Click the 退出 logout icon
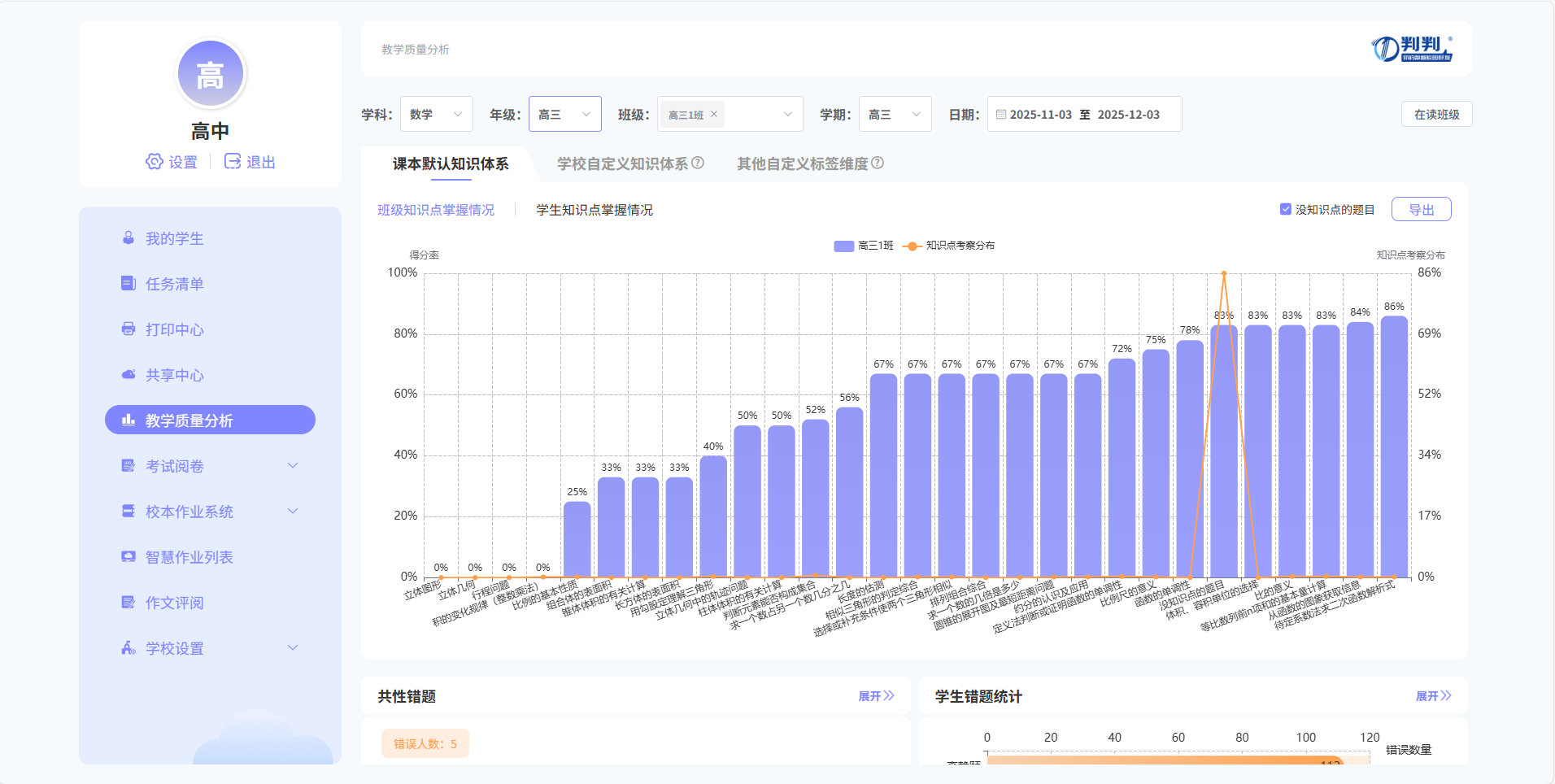 (233, 162)
